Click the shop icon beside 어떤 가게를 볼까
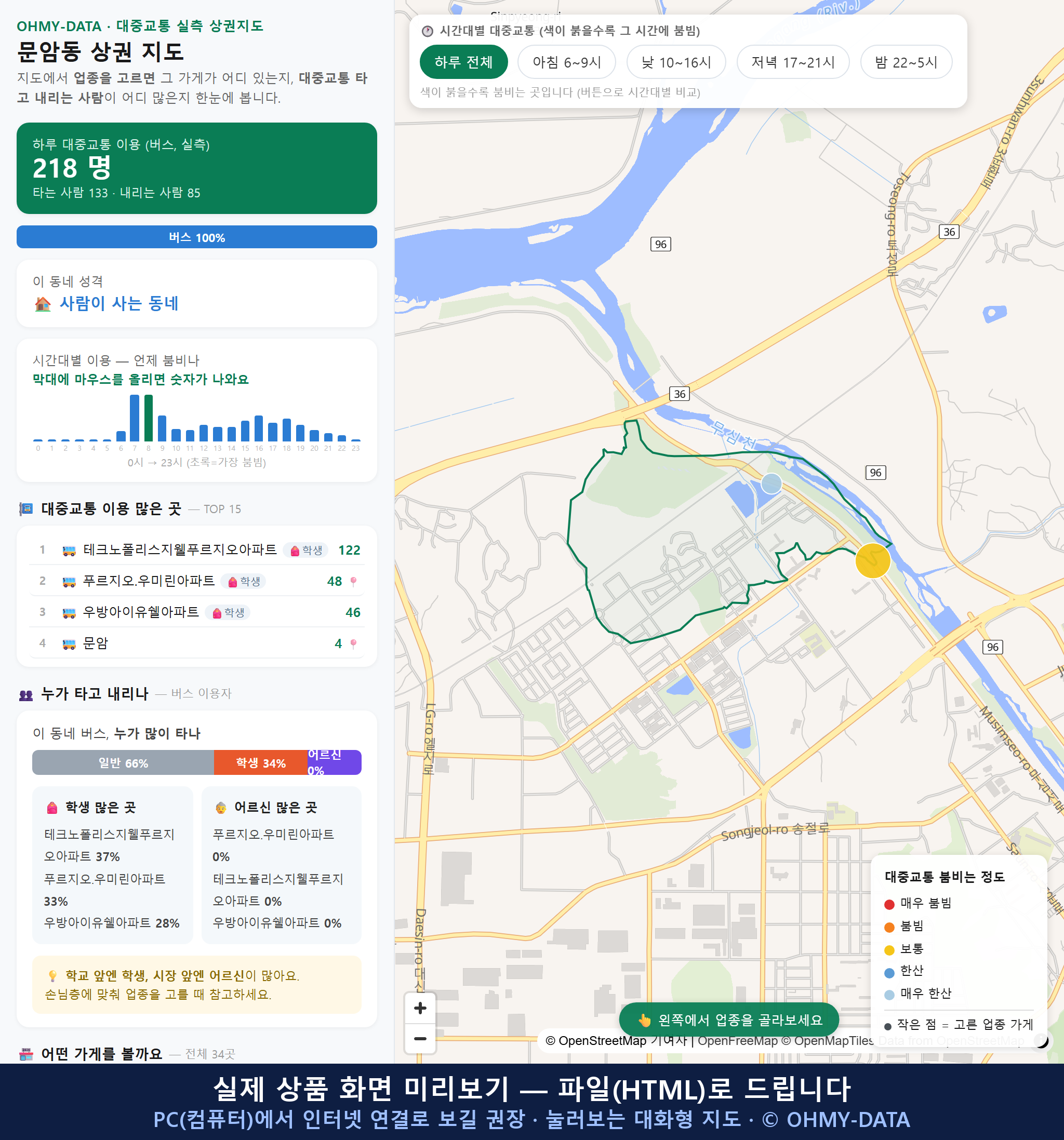 (26, 1053)
